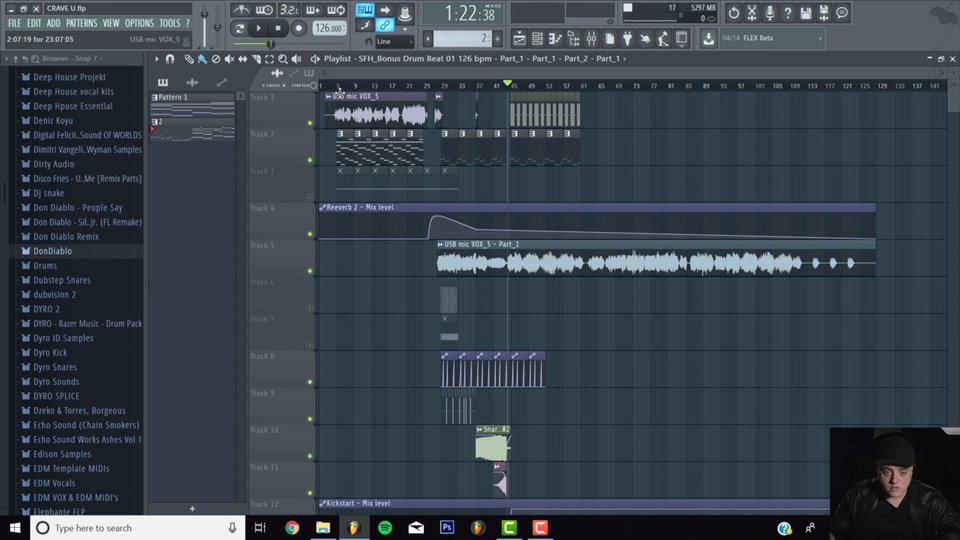Toggle mute light on Track 10
Viewport: 960px width, 540px height.
click(310, 456)
